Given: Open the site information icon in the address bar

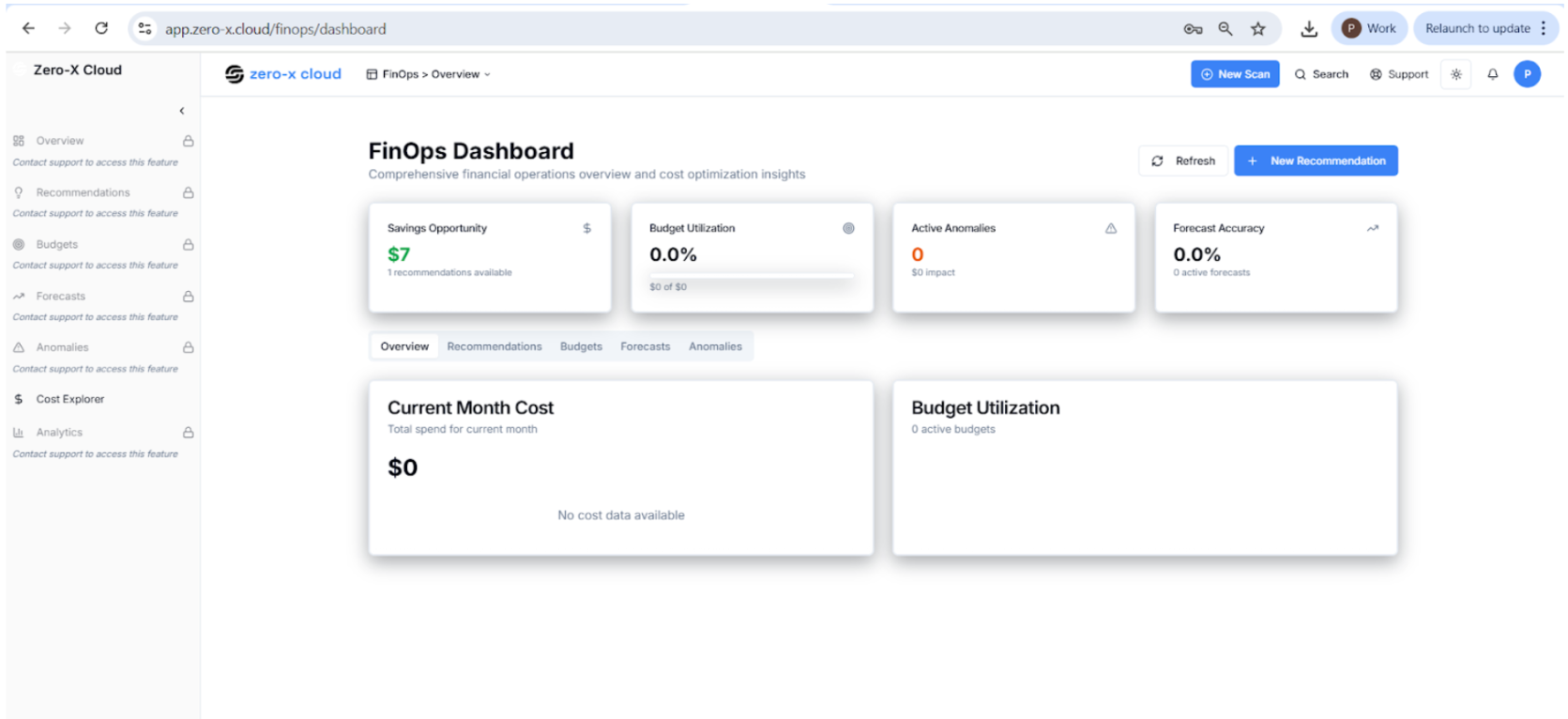Looking at the screenshot, I should point(145,29).
